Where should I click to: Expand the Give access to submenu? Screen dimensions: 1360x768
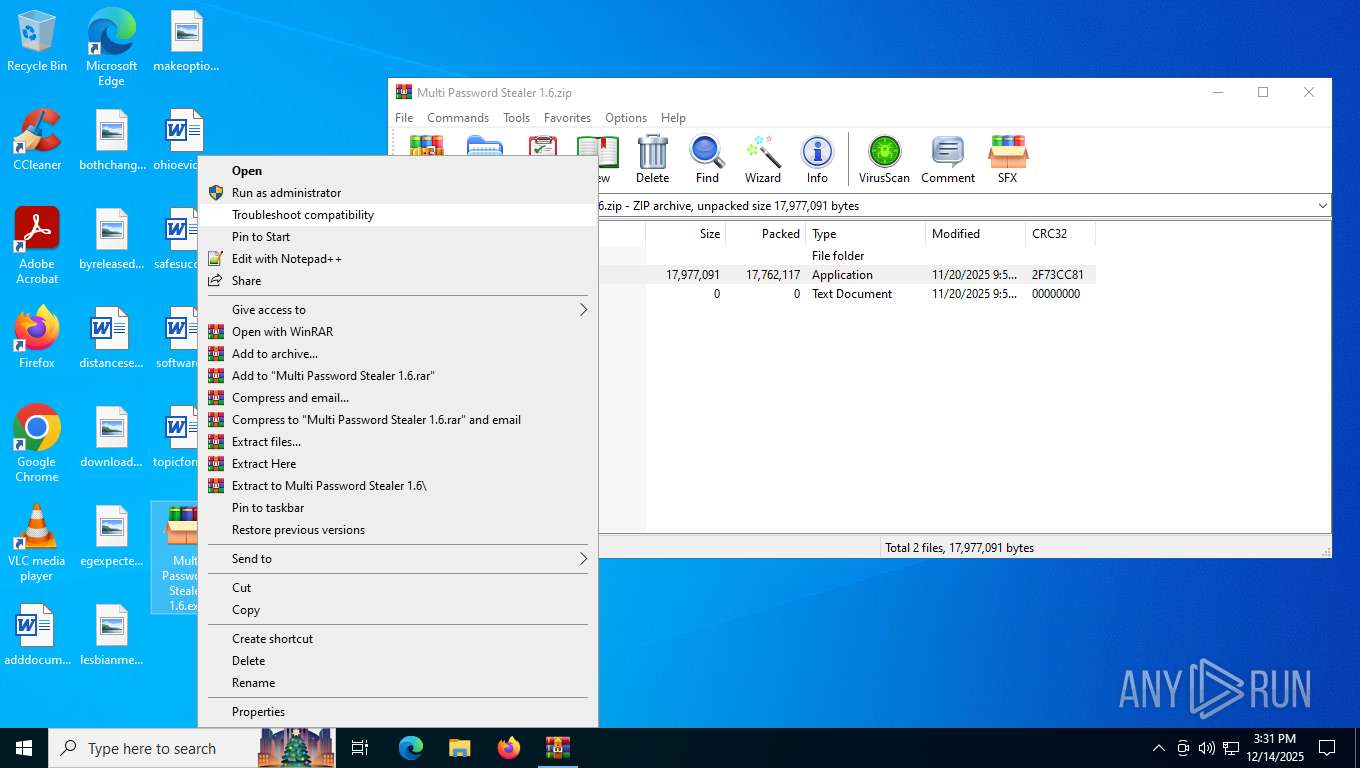pyautogui.click(x=398, y=310)
